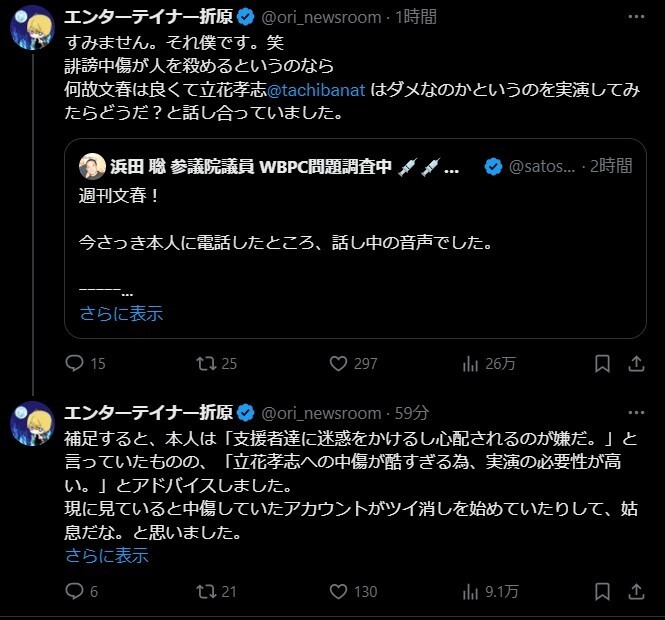
Task: Like the tweet with 130 likes
Action: (x=340, y=591)
